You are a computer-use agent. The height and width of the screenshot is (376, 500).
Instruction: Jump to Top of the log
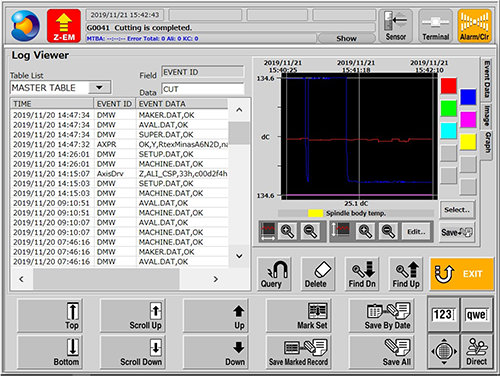coord(49,316)
